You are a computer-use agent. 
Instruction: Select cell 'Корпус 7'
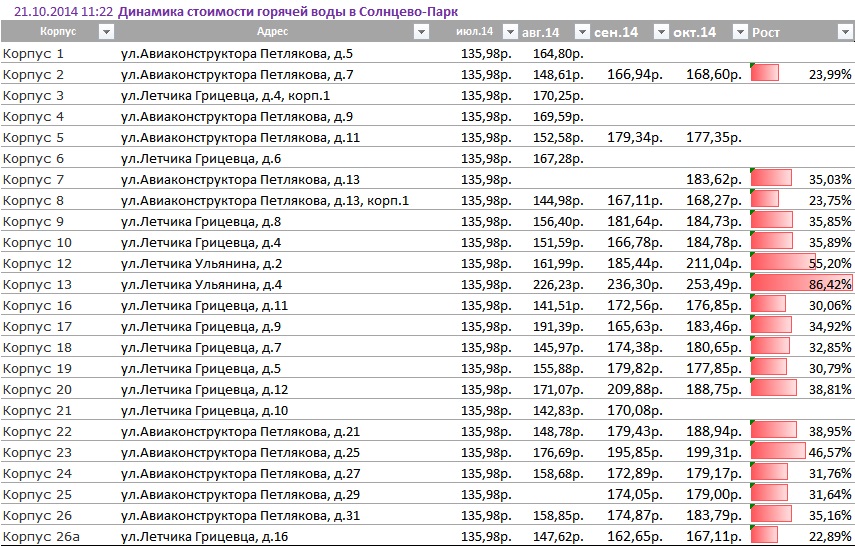tap(33, 179)
